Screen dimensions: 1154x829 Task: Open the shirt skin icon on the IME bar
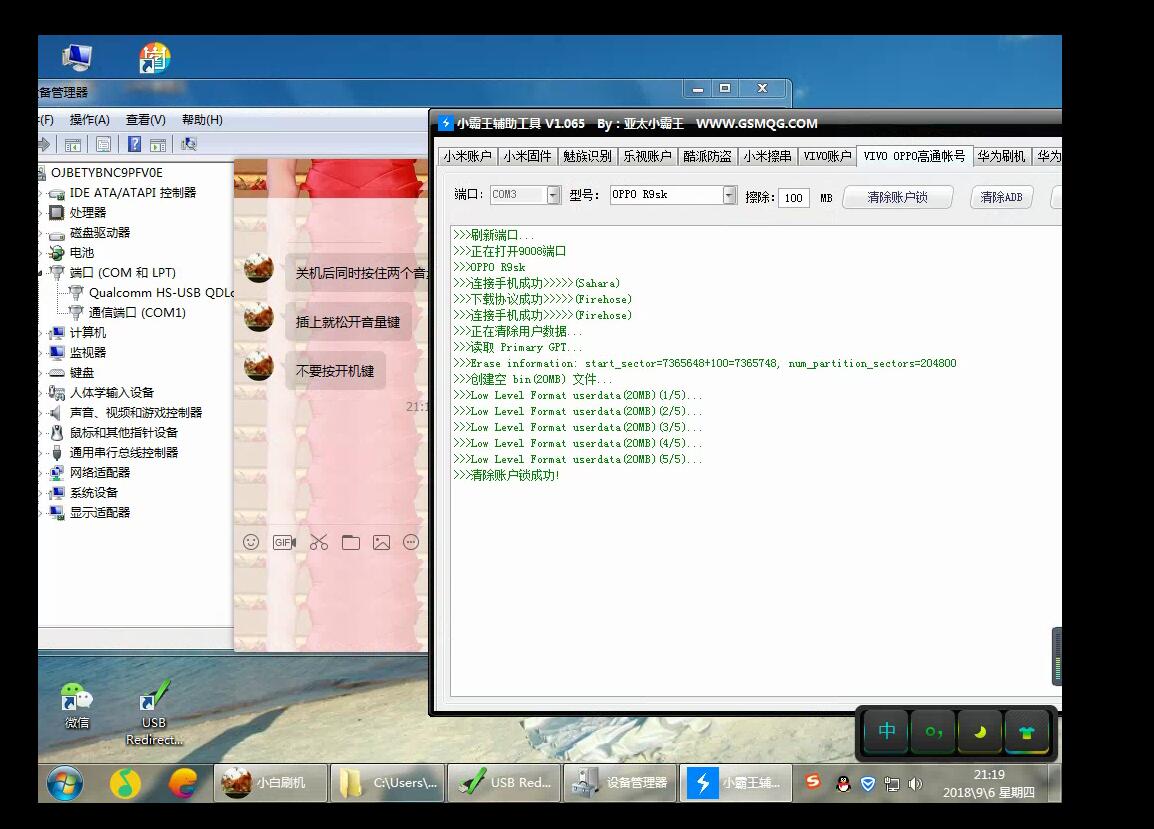tap(1027, 731)
